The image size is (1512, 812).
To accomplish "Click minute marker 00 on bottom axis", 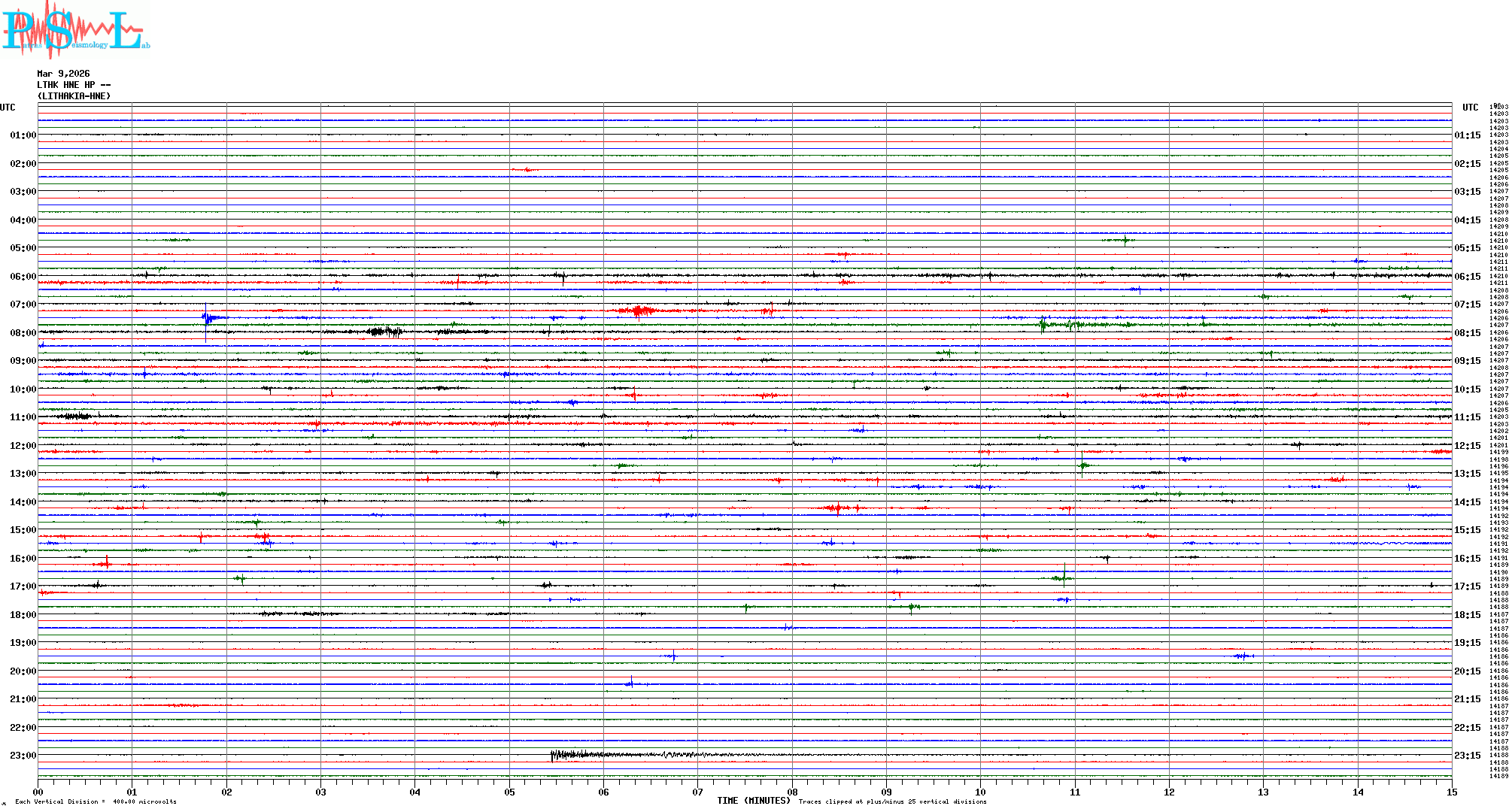I will coord(38,792).
